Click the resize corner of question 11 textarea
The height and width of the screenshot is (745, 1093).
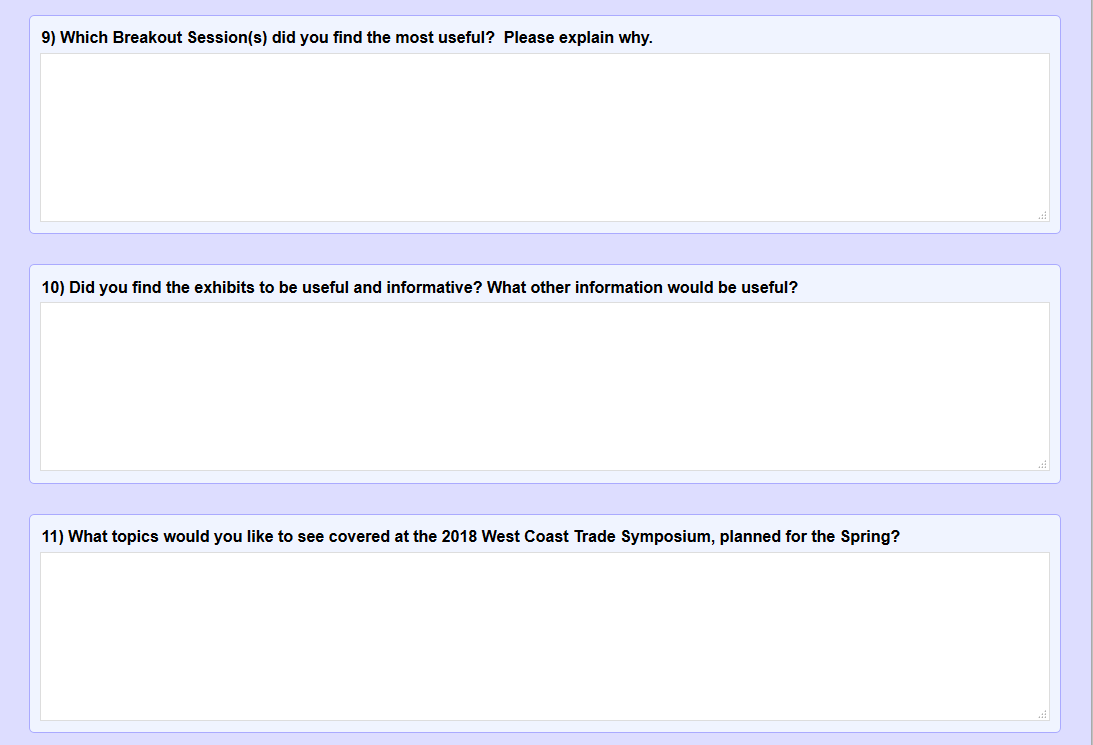click(x=1043, y=714)
